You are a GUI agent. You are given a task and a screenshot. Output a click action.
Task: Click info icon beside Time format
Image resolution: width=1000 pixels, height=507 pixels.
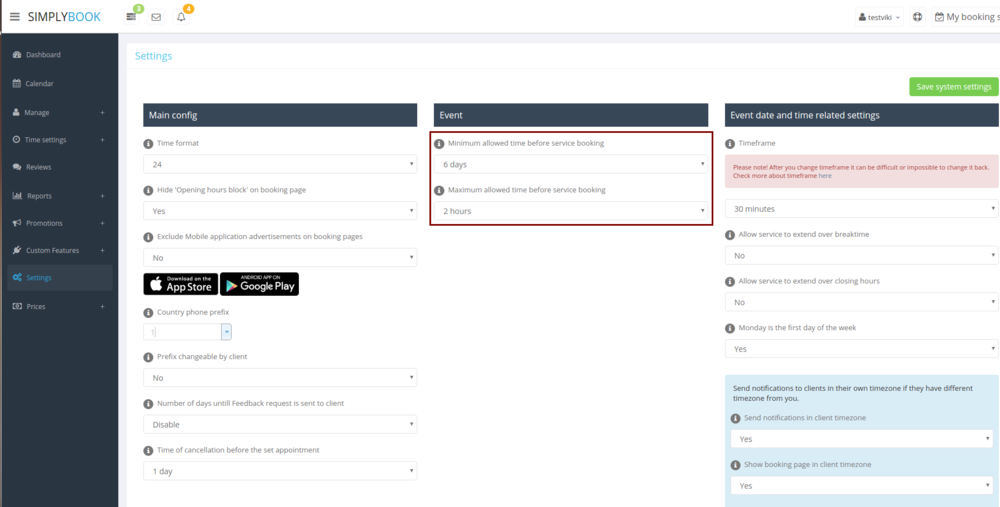click(148, 144)
